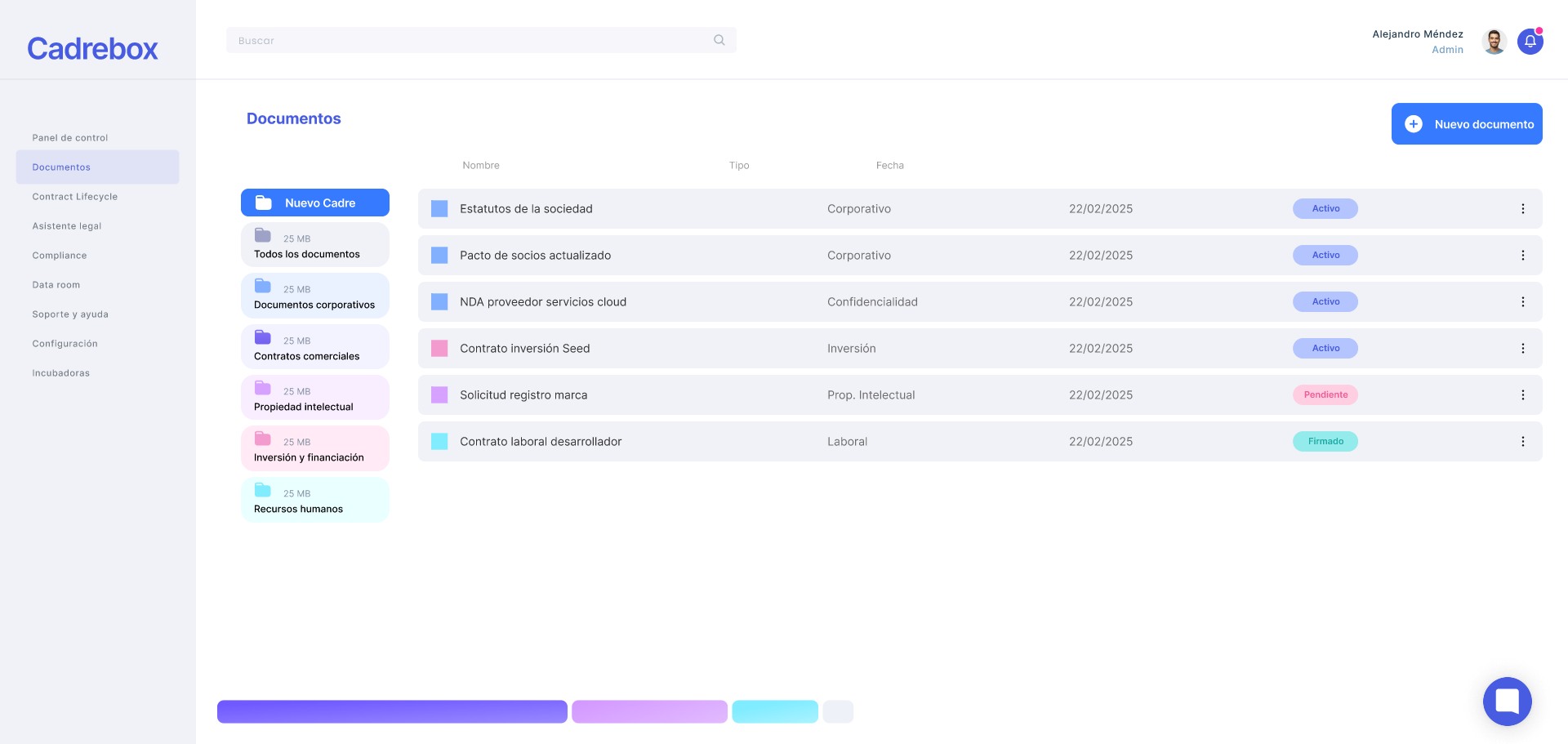Create a Nuevo Cadre folder
Viewport: 1568px width, 744px height.
(315, 203)
